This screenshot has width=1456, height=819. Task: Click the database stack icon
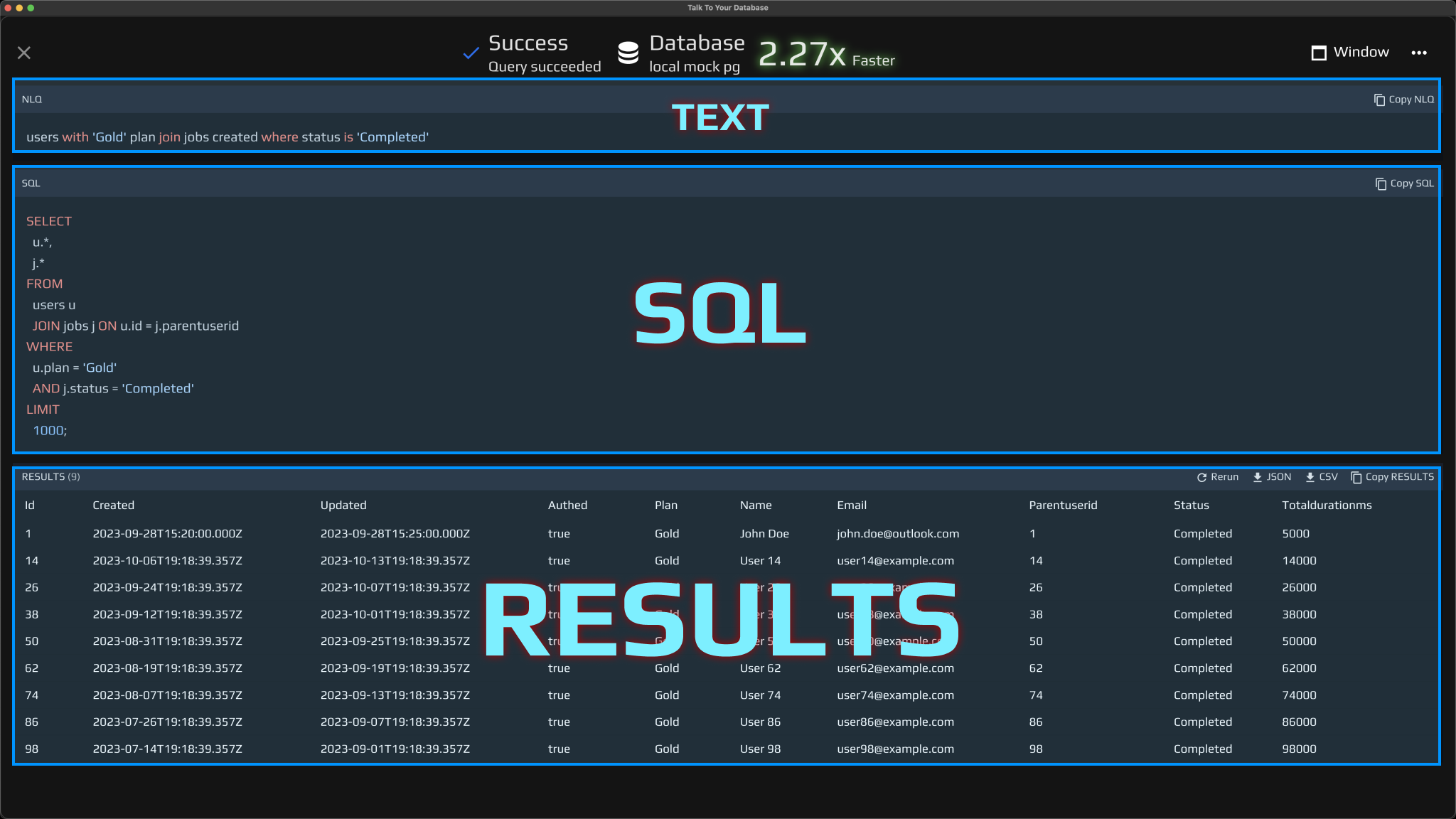pyautogui.click(x=628, y=53)
